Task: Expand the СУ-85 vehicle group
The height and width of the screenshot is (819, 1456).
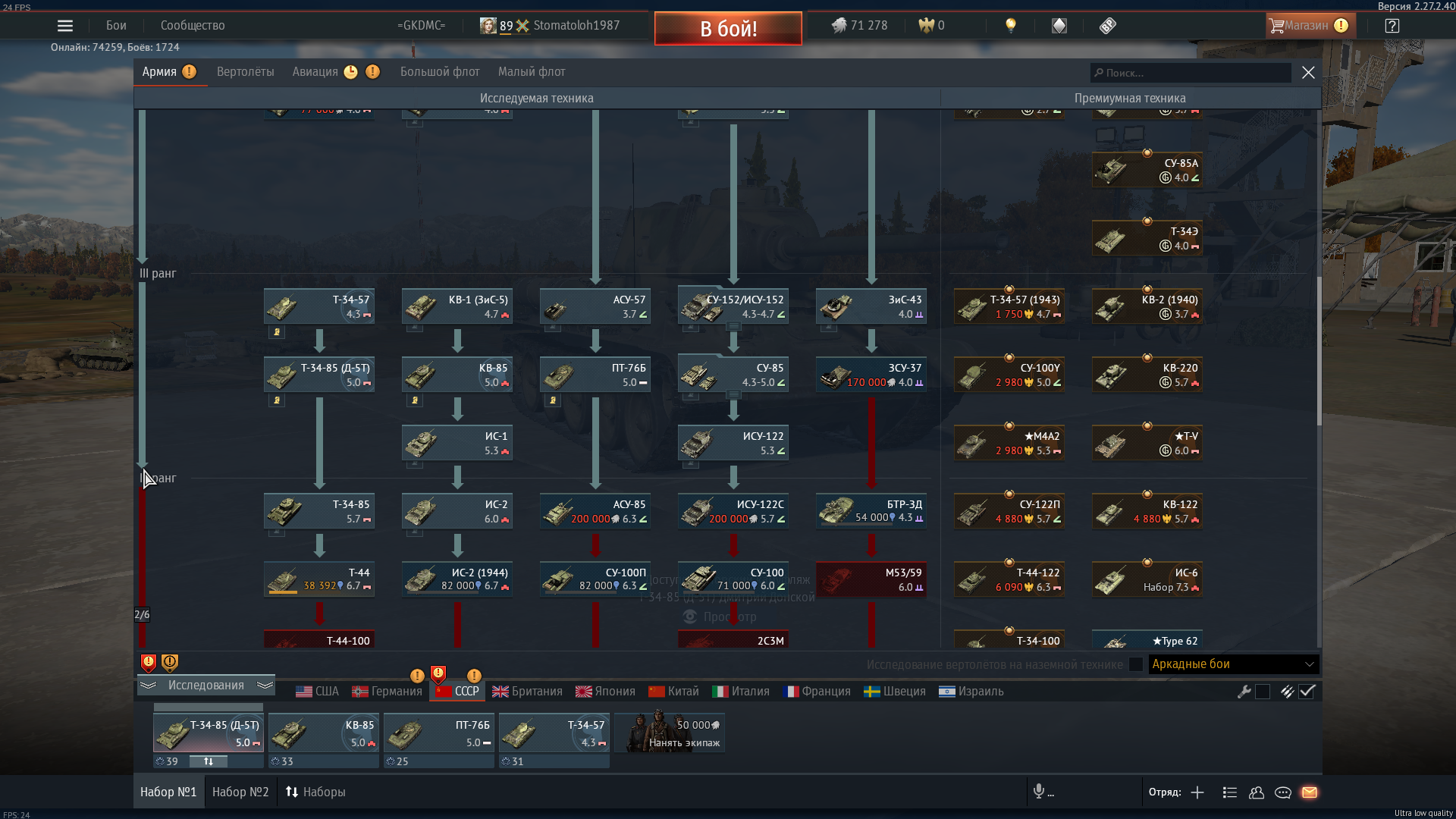Action: [x=733, y=395]
